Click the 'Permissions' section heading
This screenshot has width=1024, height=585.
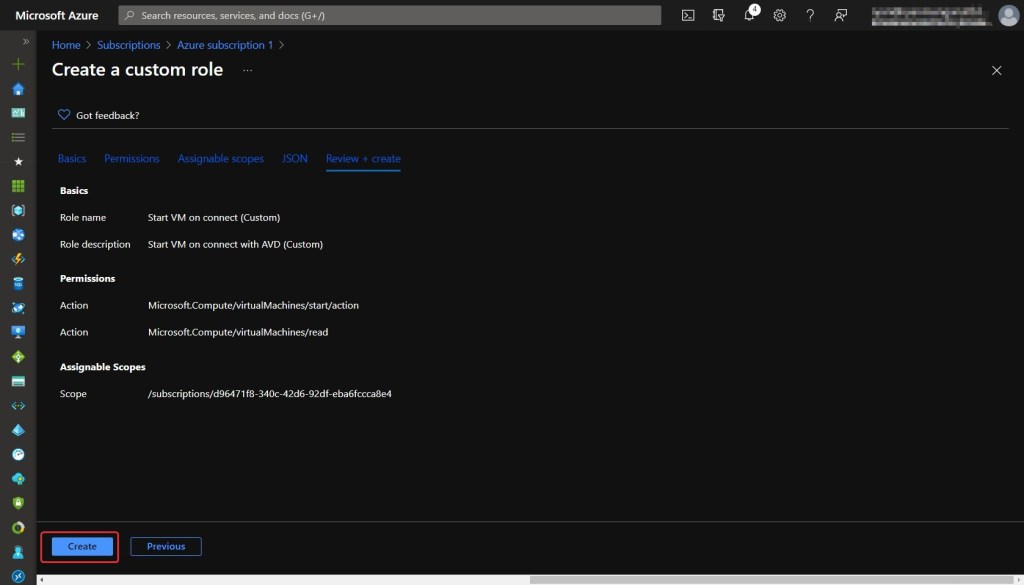tap(88, 279)
